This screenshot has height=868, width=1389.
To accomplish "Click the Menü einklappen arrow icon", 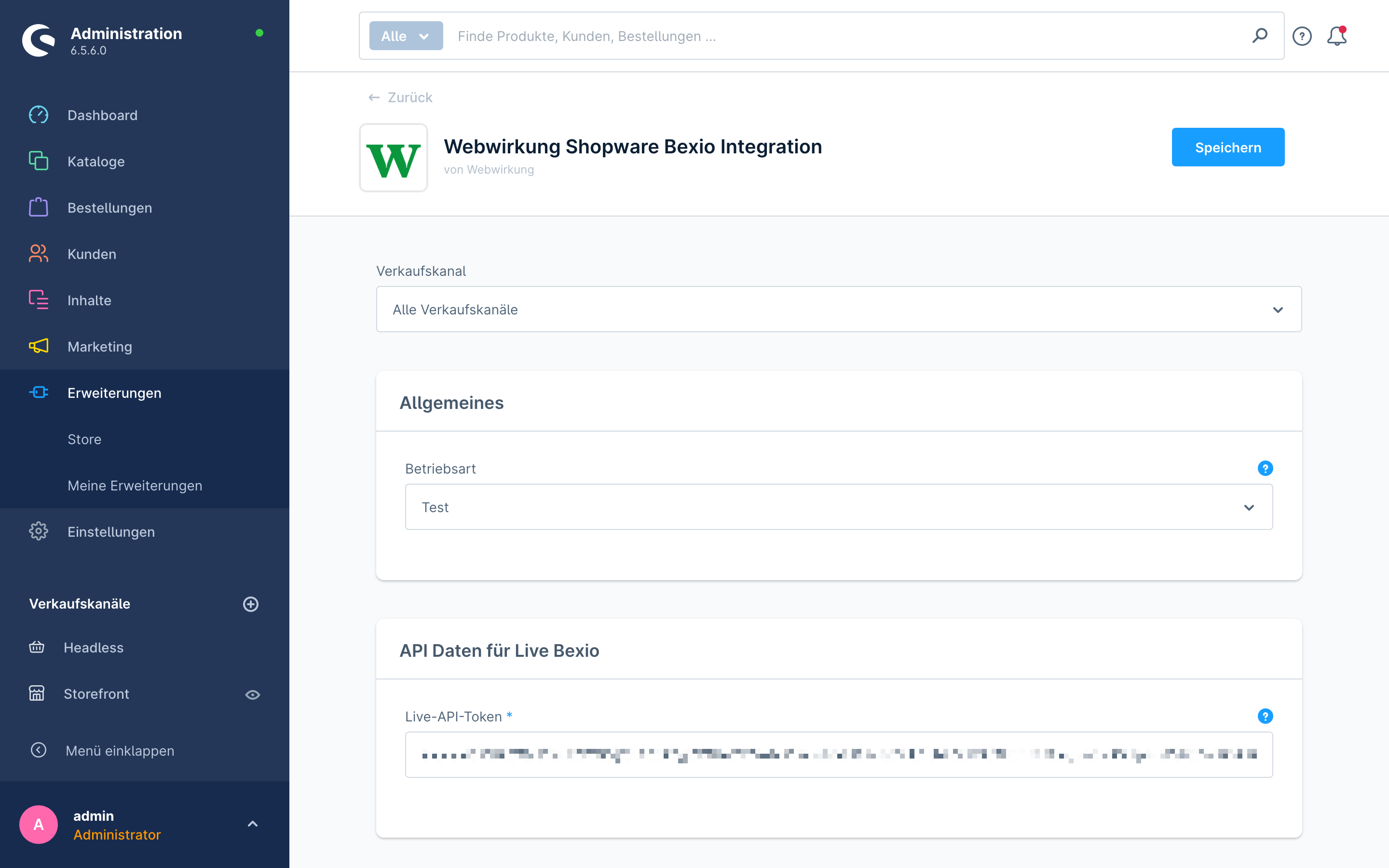I will (39, 750).
